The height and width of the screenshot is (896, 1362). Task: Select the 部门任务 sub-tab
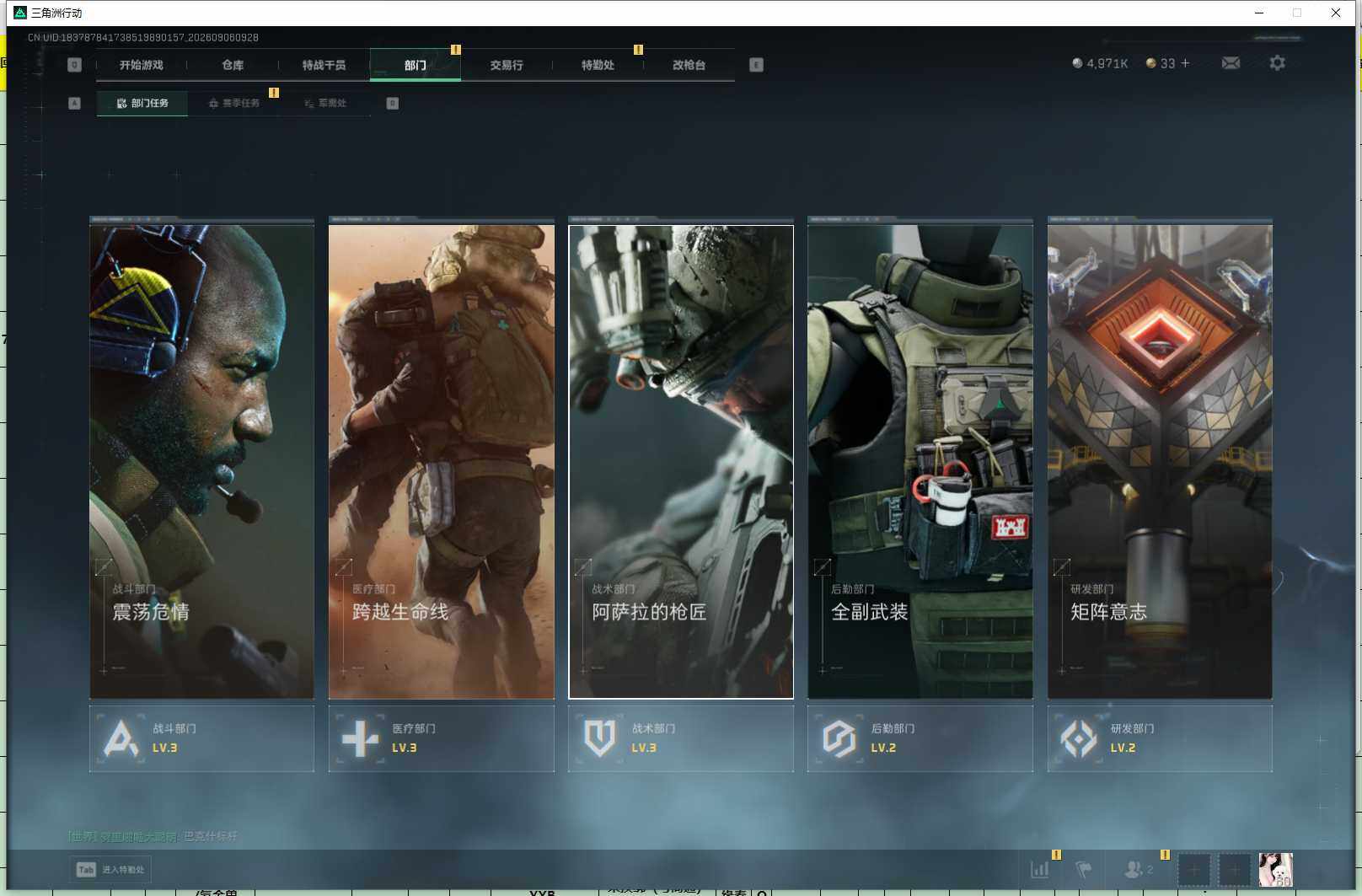pos(142,103)
